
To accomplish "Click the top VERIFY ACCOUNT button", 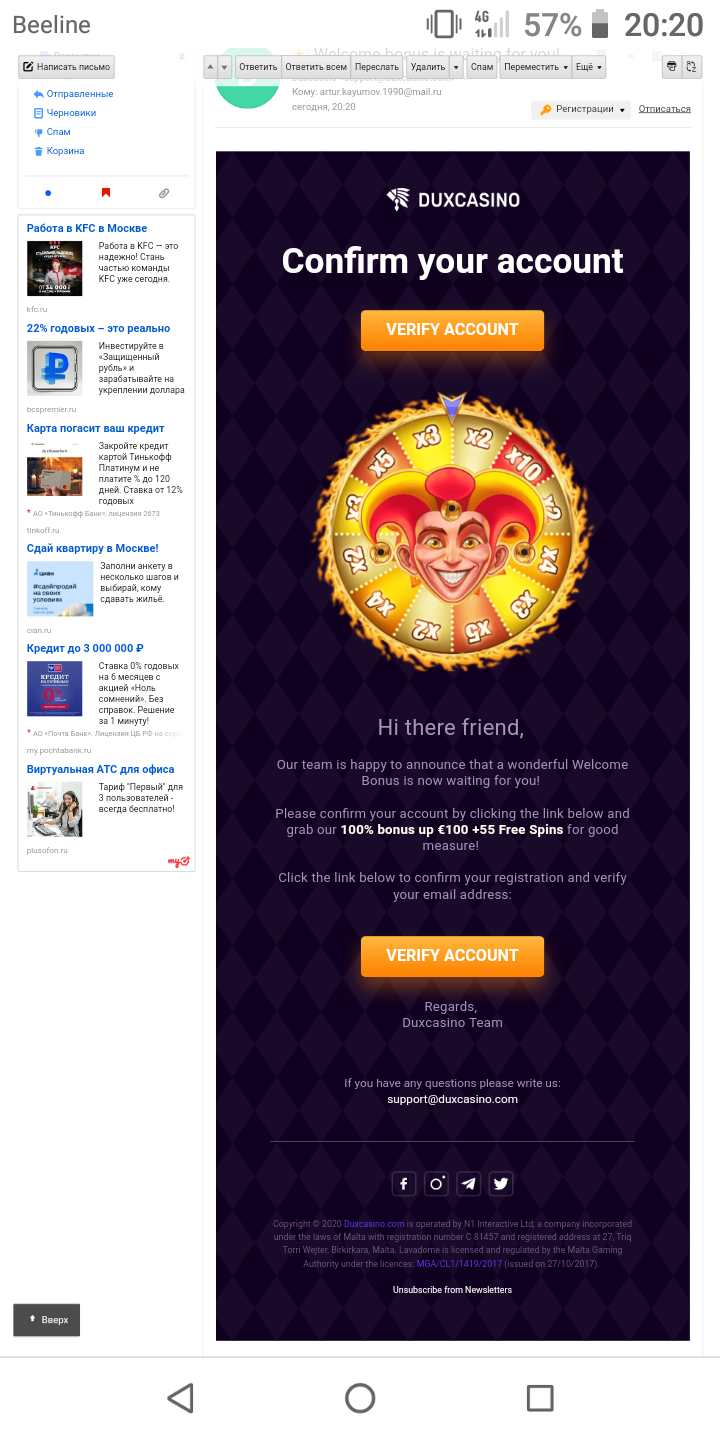I will pos(452,330).
